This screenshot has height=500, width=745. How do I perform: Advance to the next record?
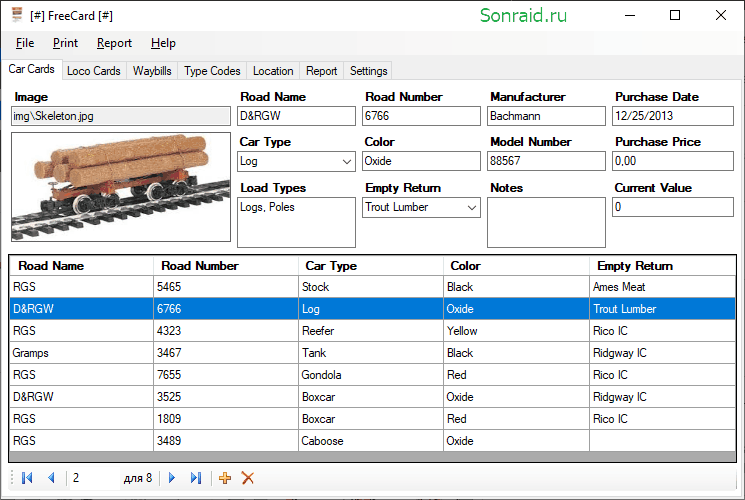pos(172,478)
